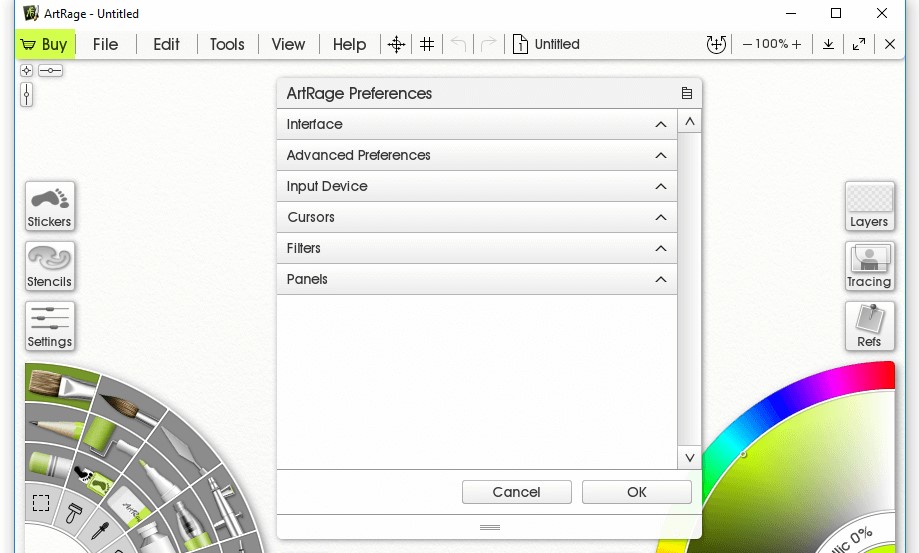Click the Cancel button
The width and height of the screenshot is (919, 553).
(516, 492)
